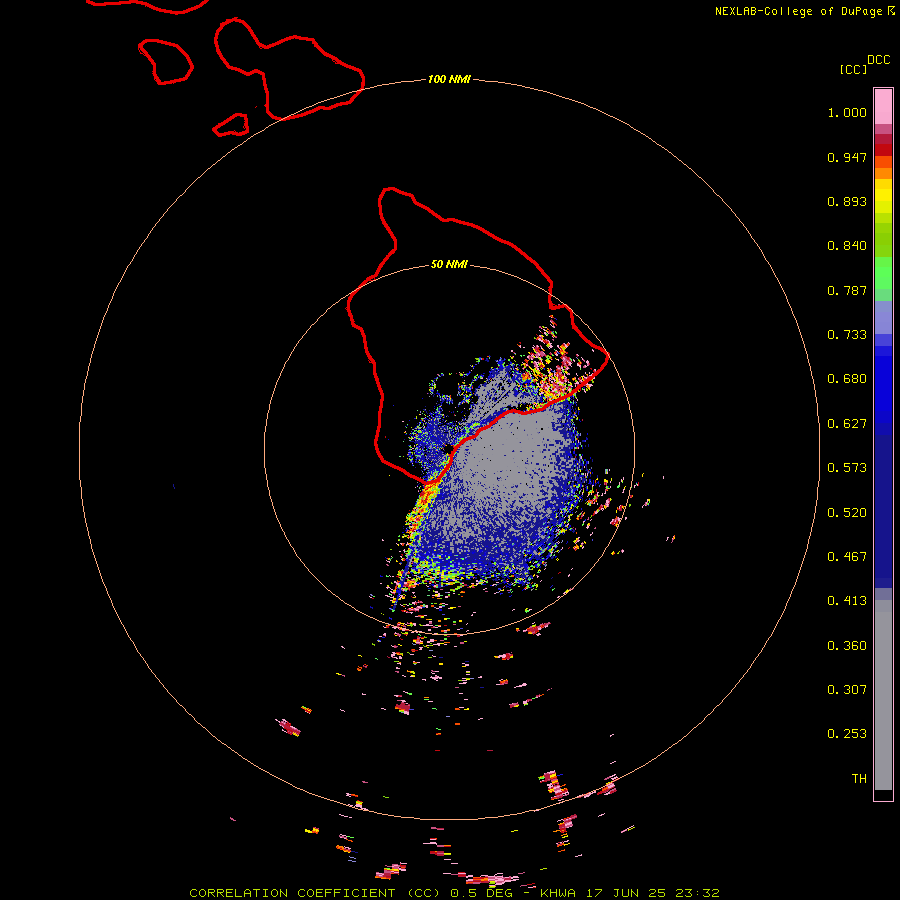
Task: Click the 0.840 value on color scale
Action: tap(847, 246)
